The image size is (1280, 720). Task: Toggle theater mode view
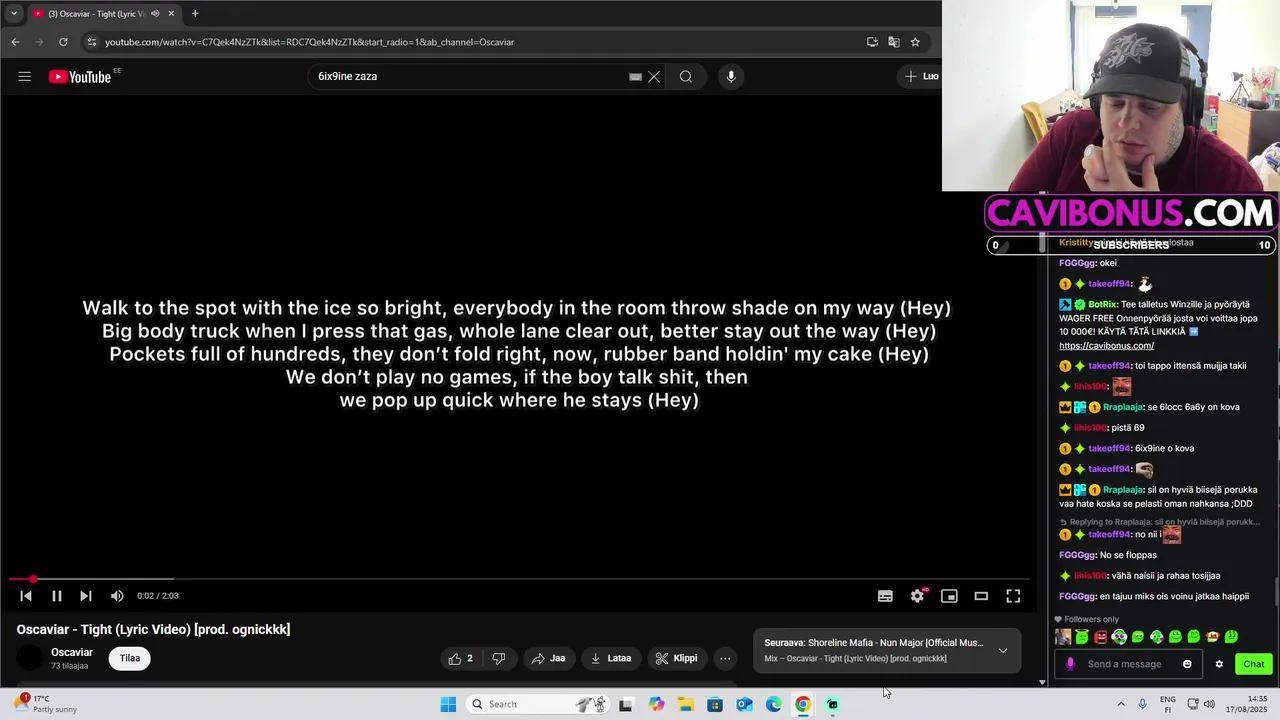coord(981,596)
